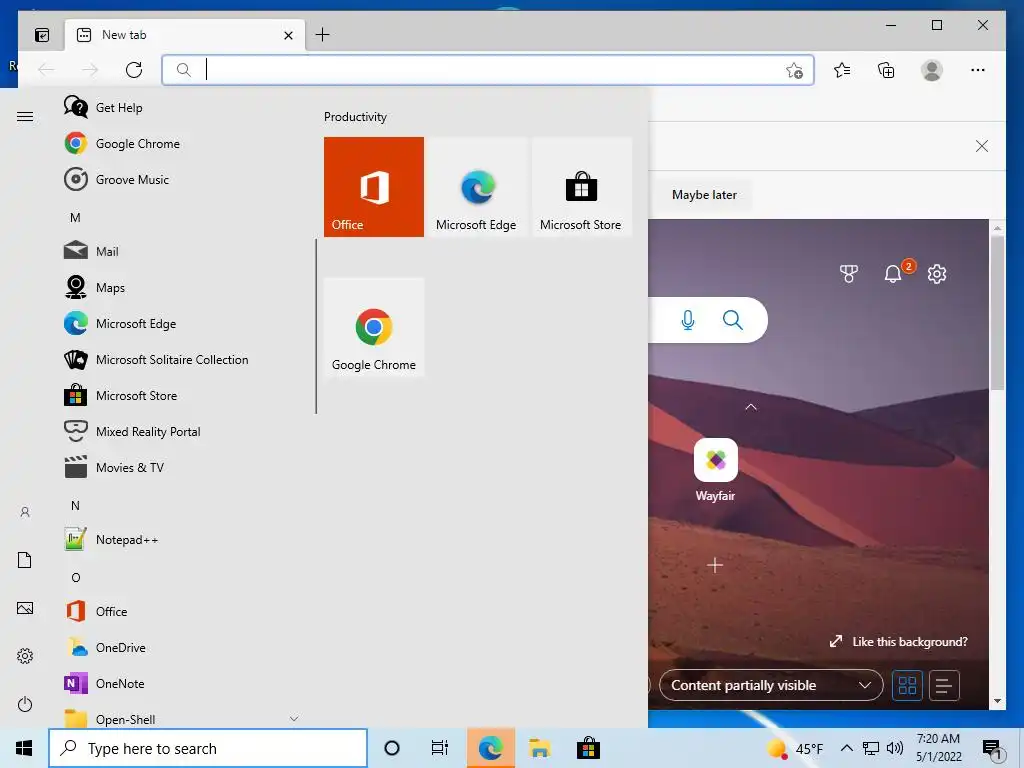
Task: Expand the Start menu hamburger navigation
Action: click(25, 116)
